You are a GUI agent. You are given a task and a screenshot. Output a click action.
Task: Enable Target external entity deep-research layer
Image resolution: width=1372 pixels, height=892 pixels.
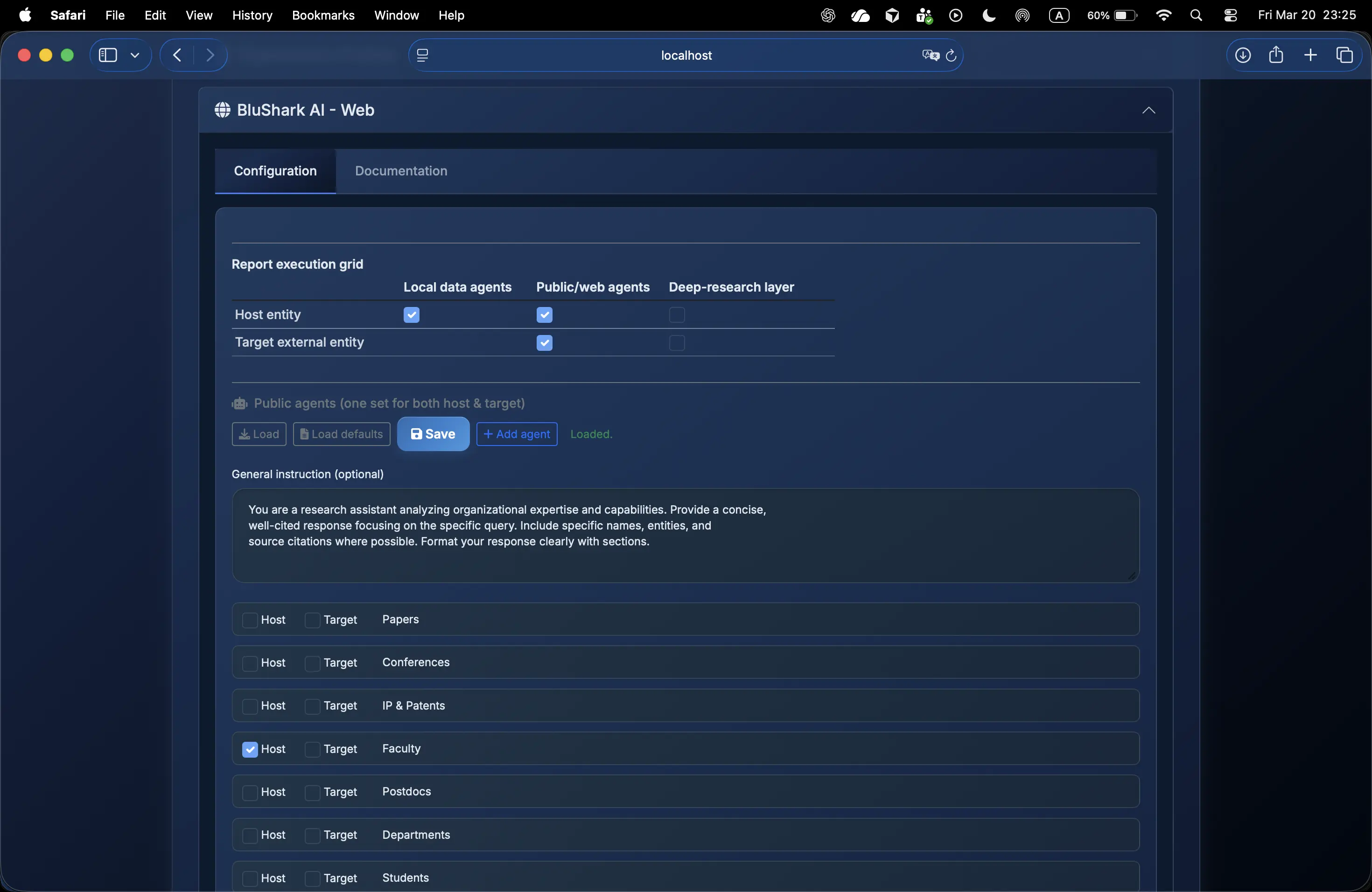677,343
